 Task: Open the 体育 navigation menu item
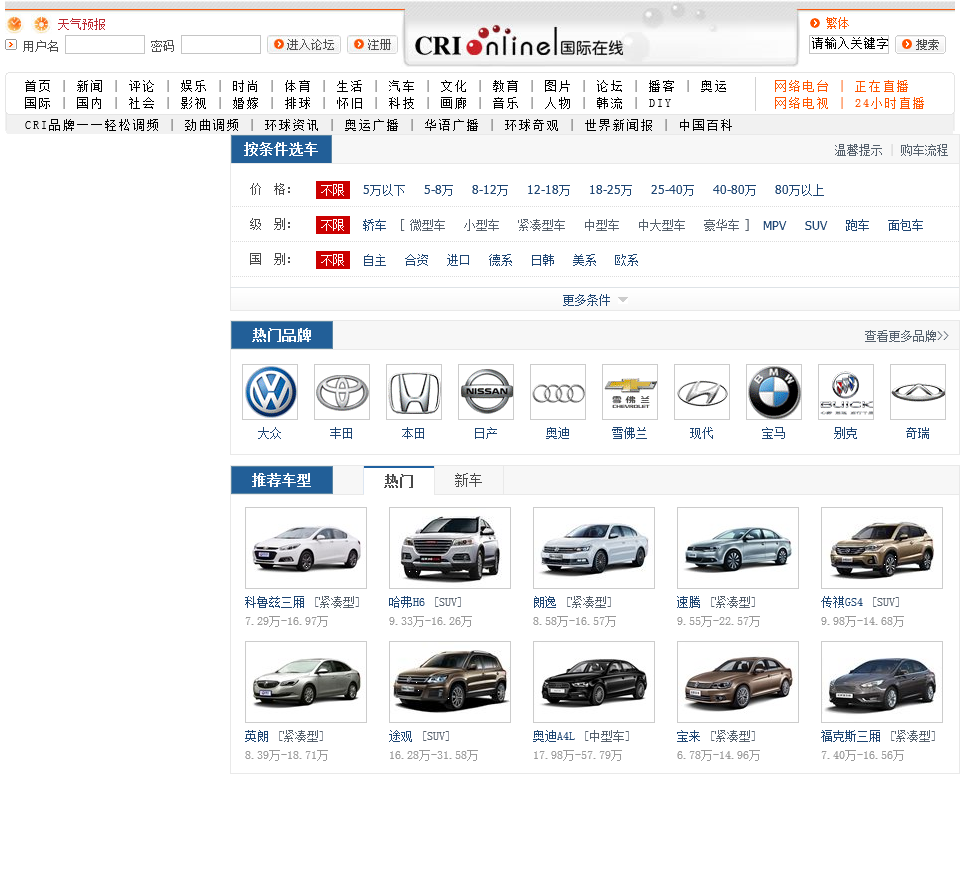tap(298, 86)
